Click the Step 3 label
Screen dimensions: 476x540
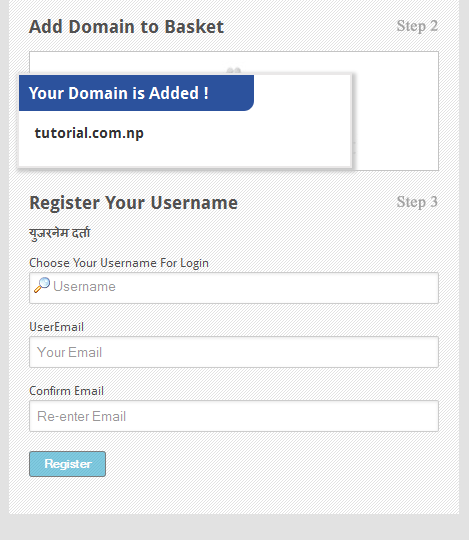click(x=417, y=202)
